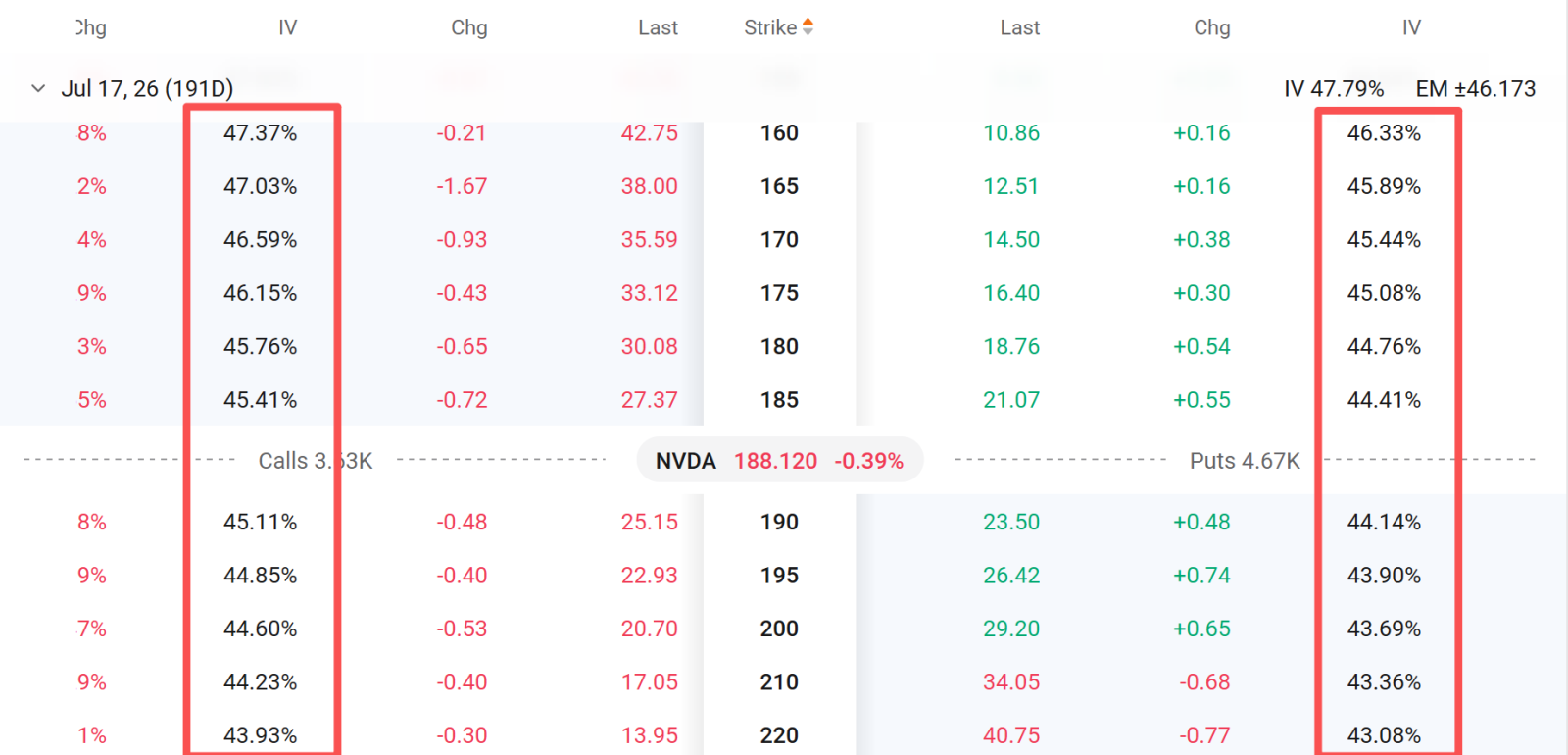
Task: Select the 200 strike row
Action: (784, 629)
